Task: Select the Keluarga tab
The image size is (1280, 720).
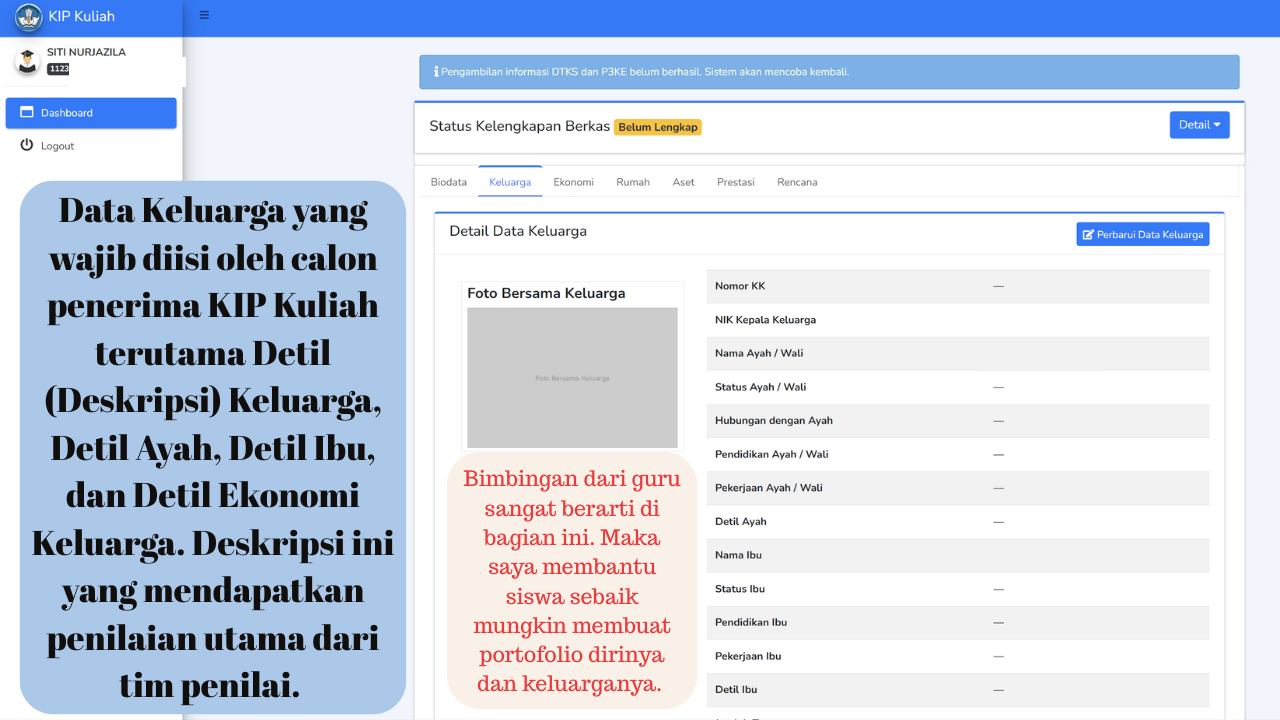Action: [x=510, y=182]
